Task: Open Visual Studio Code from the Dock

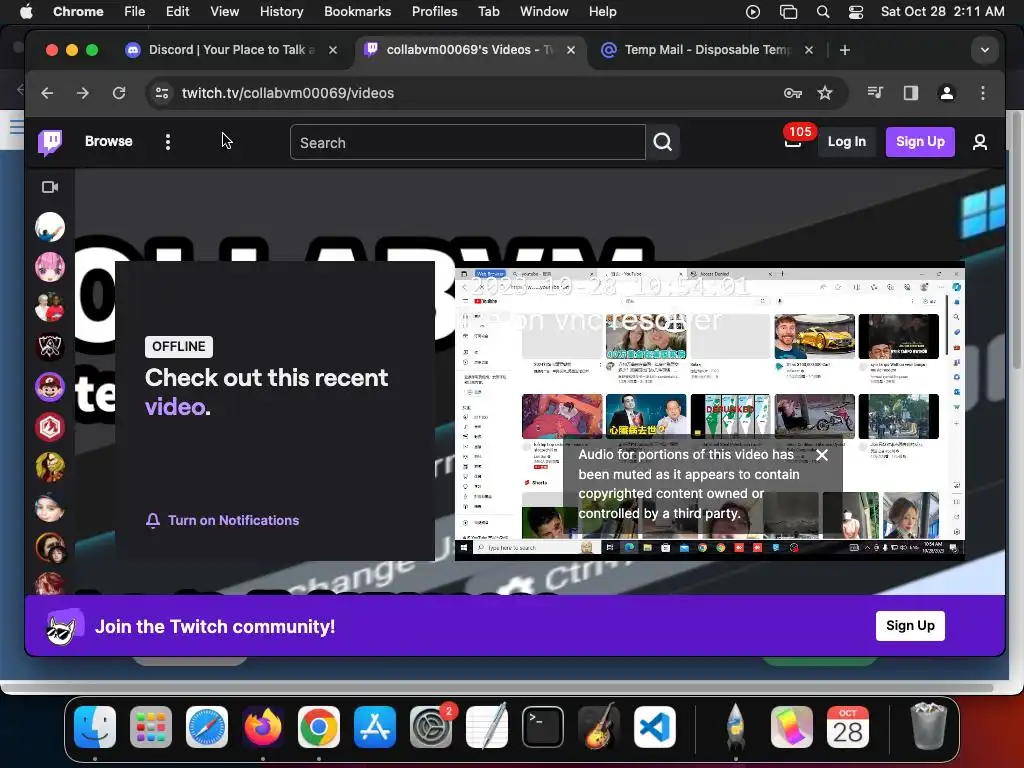Action: coord(654,727)
